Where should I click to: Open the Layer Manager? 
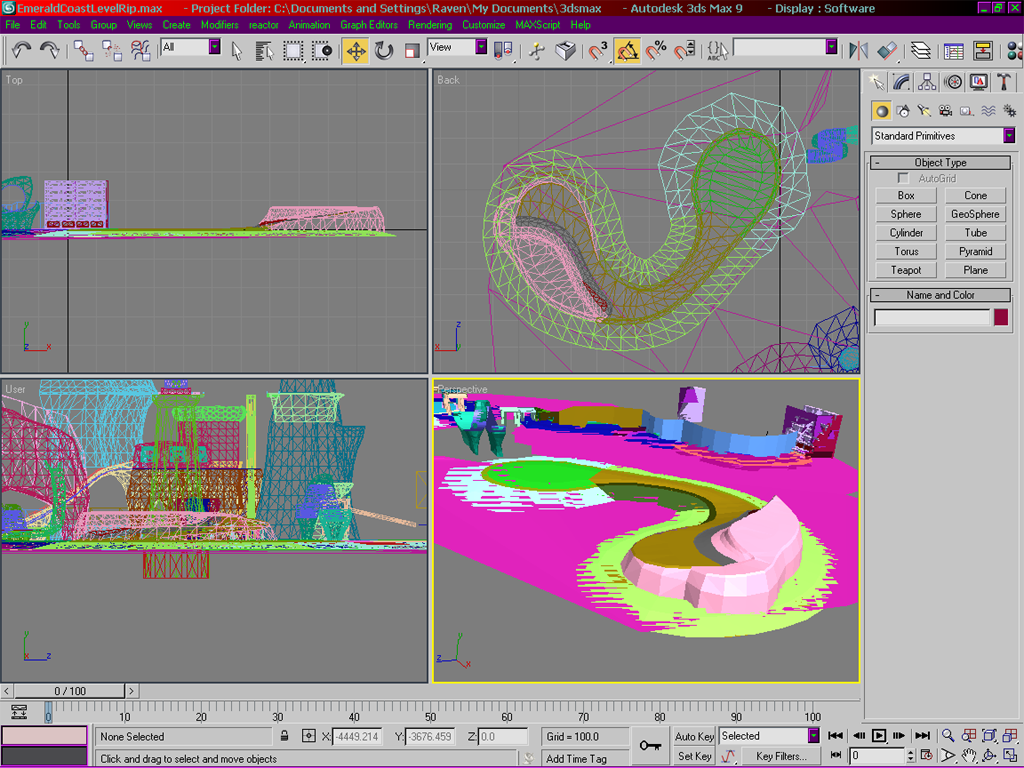click(921, 50)
